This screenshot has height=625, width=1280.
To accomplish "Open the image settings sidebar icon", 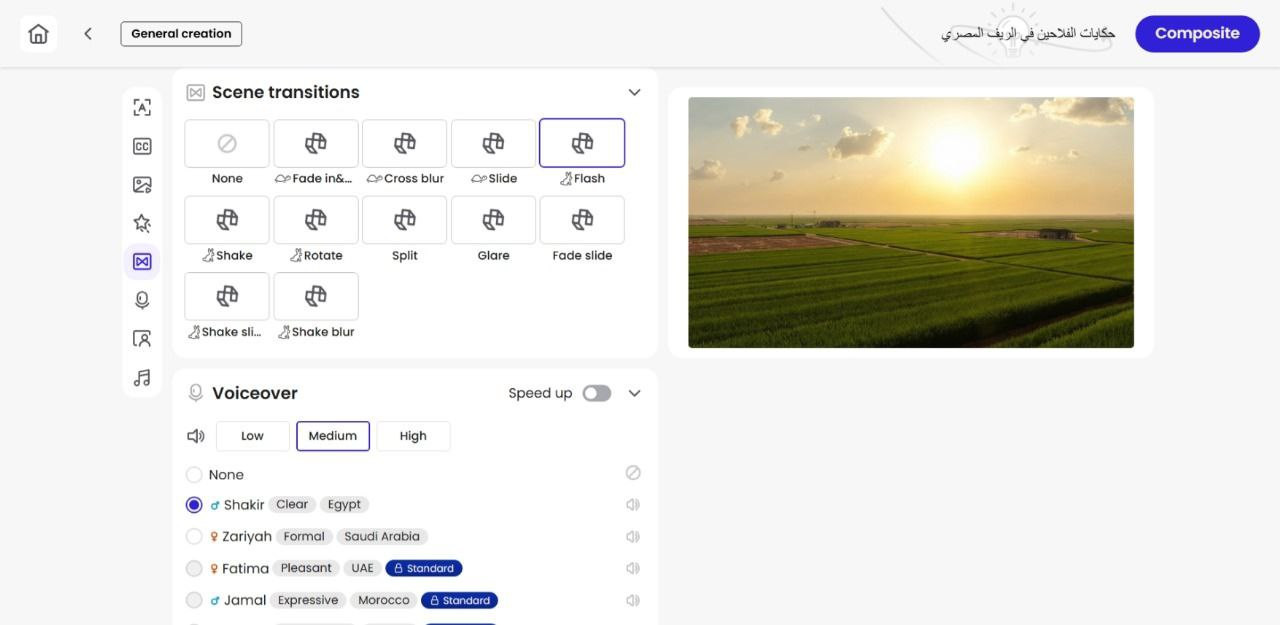I will pos(142,185).
